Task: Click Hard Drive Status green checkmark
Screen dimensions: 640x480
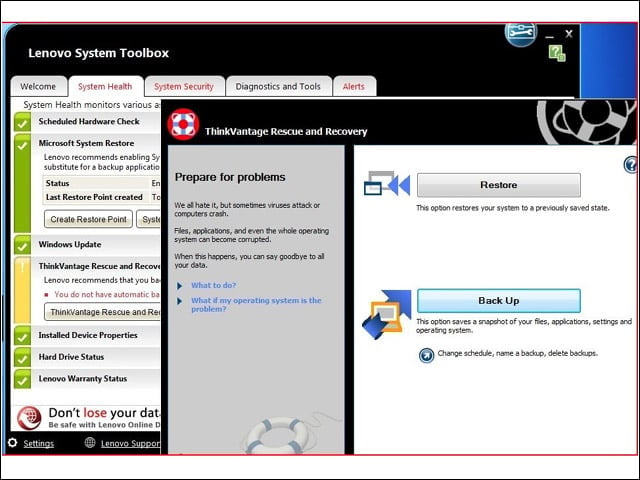Action: pos(22,357)
